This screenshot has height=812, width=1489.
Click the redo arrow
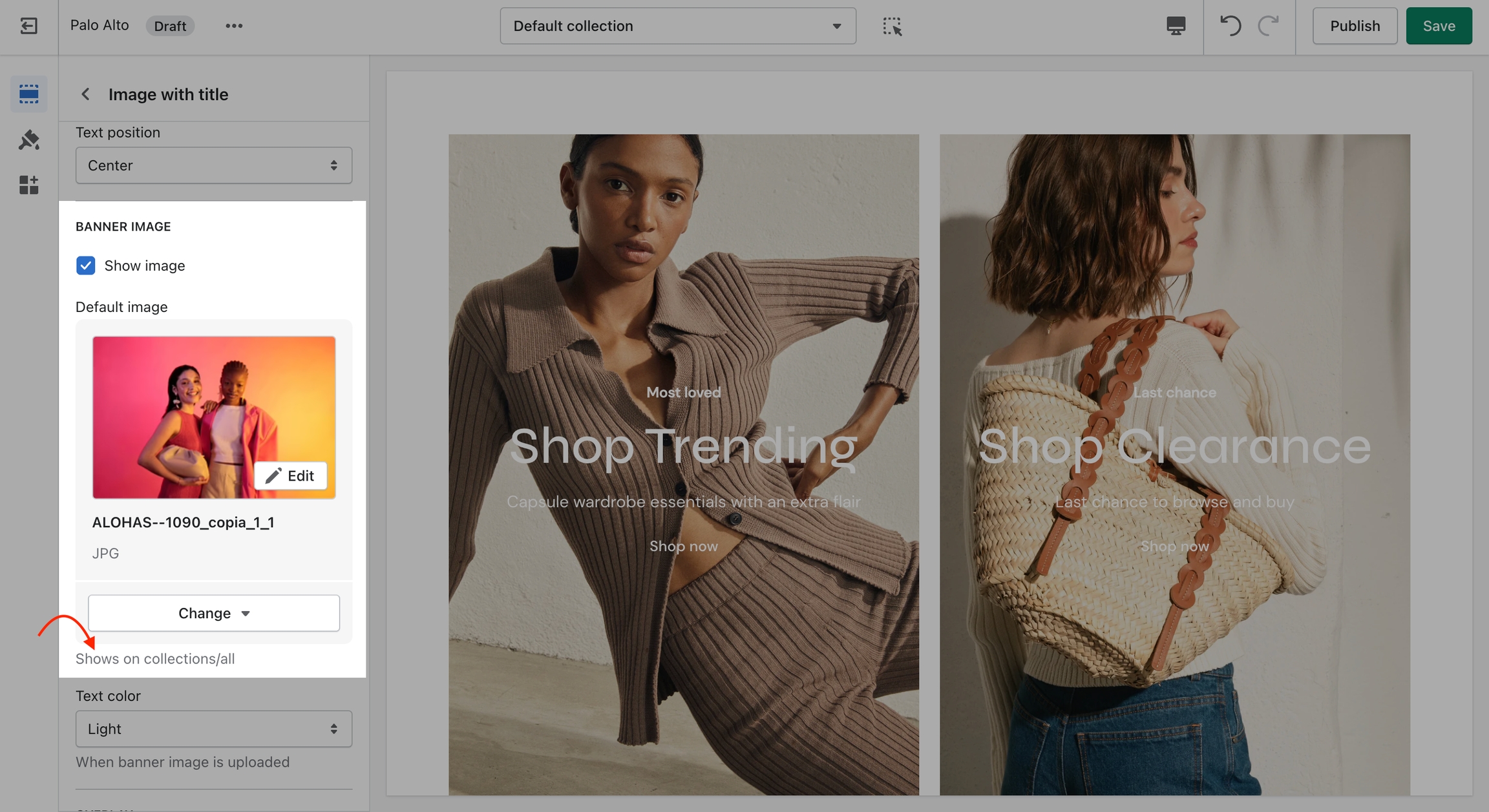pyautogui.click(x=1269, y=26)
